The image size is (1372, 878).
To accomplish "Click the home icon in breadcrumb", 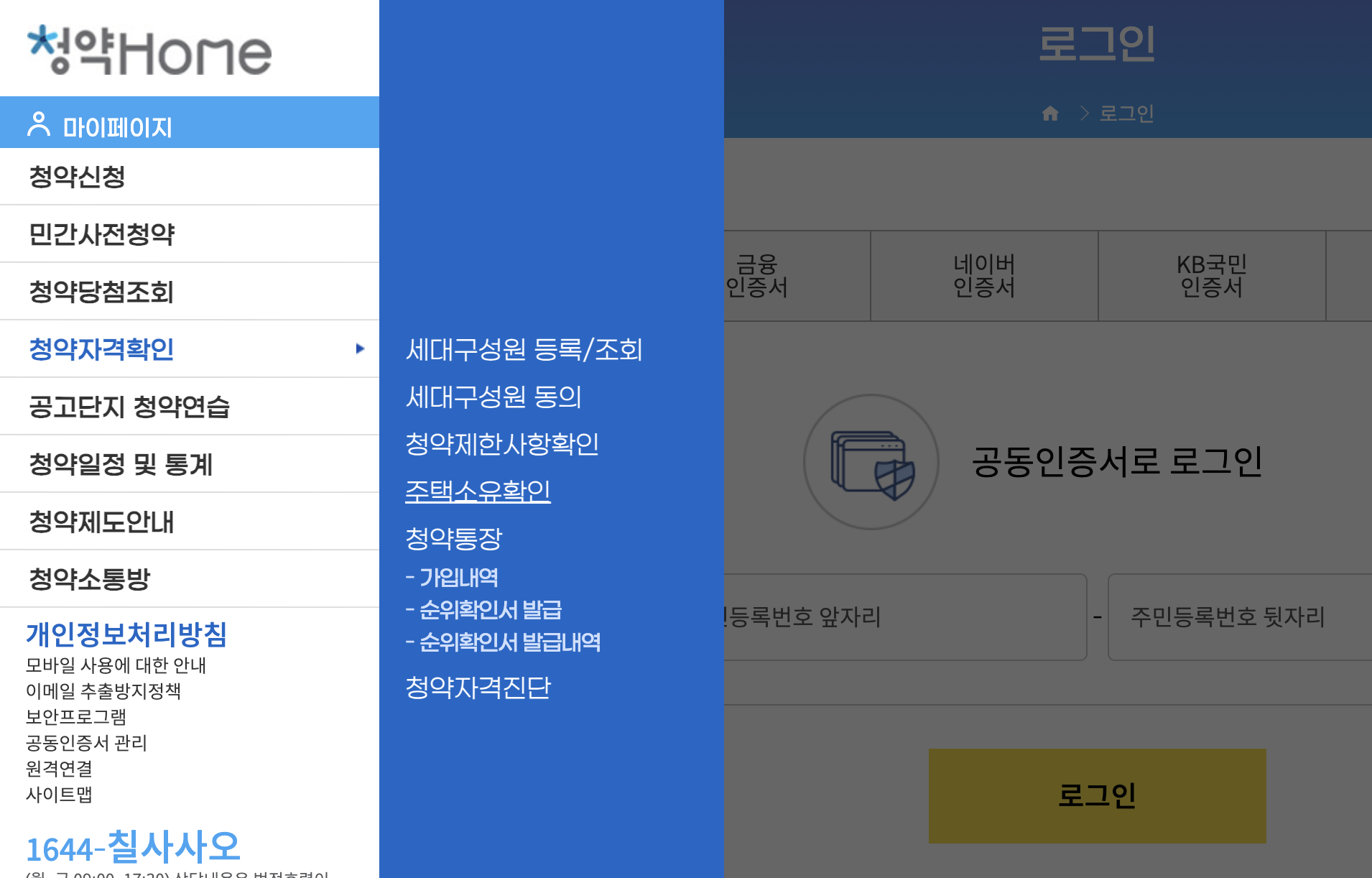I will (1051, 113).
